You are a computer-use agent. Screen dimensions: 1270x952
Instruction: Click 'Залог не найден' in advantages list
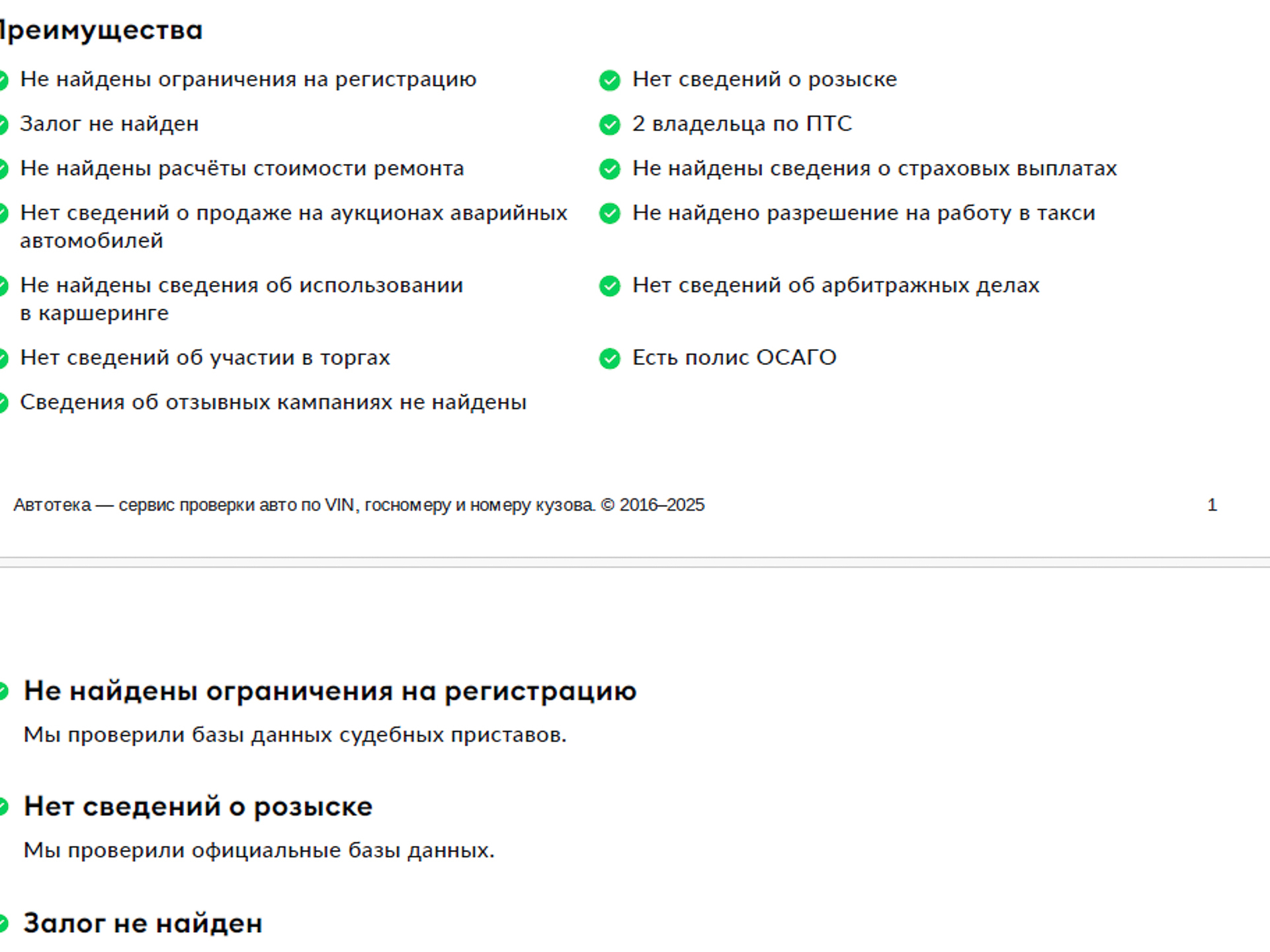point(109,124)
